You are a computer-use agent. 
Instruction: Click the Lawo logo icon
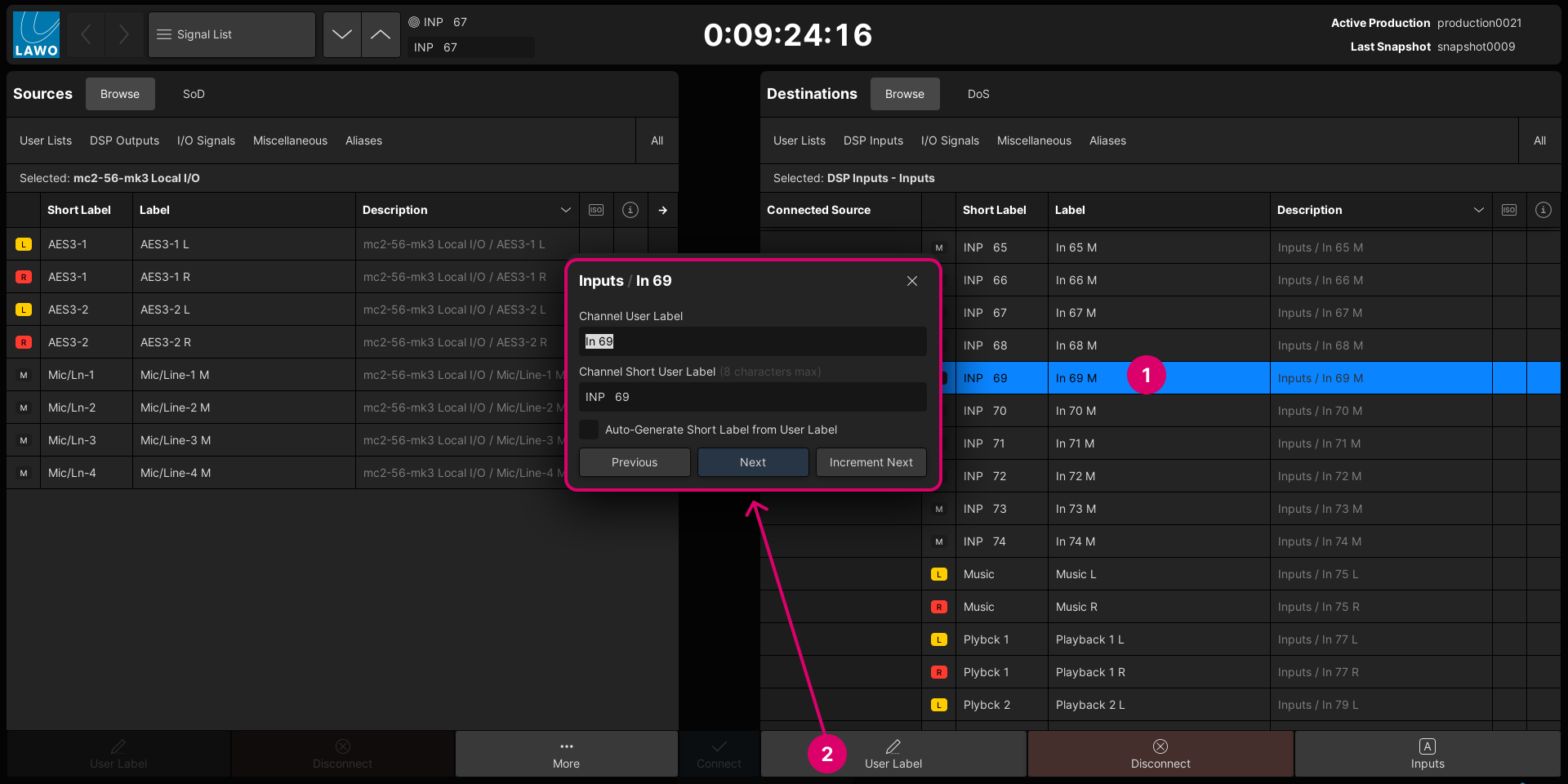[36, 35]
